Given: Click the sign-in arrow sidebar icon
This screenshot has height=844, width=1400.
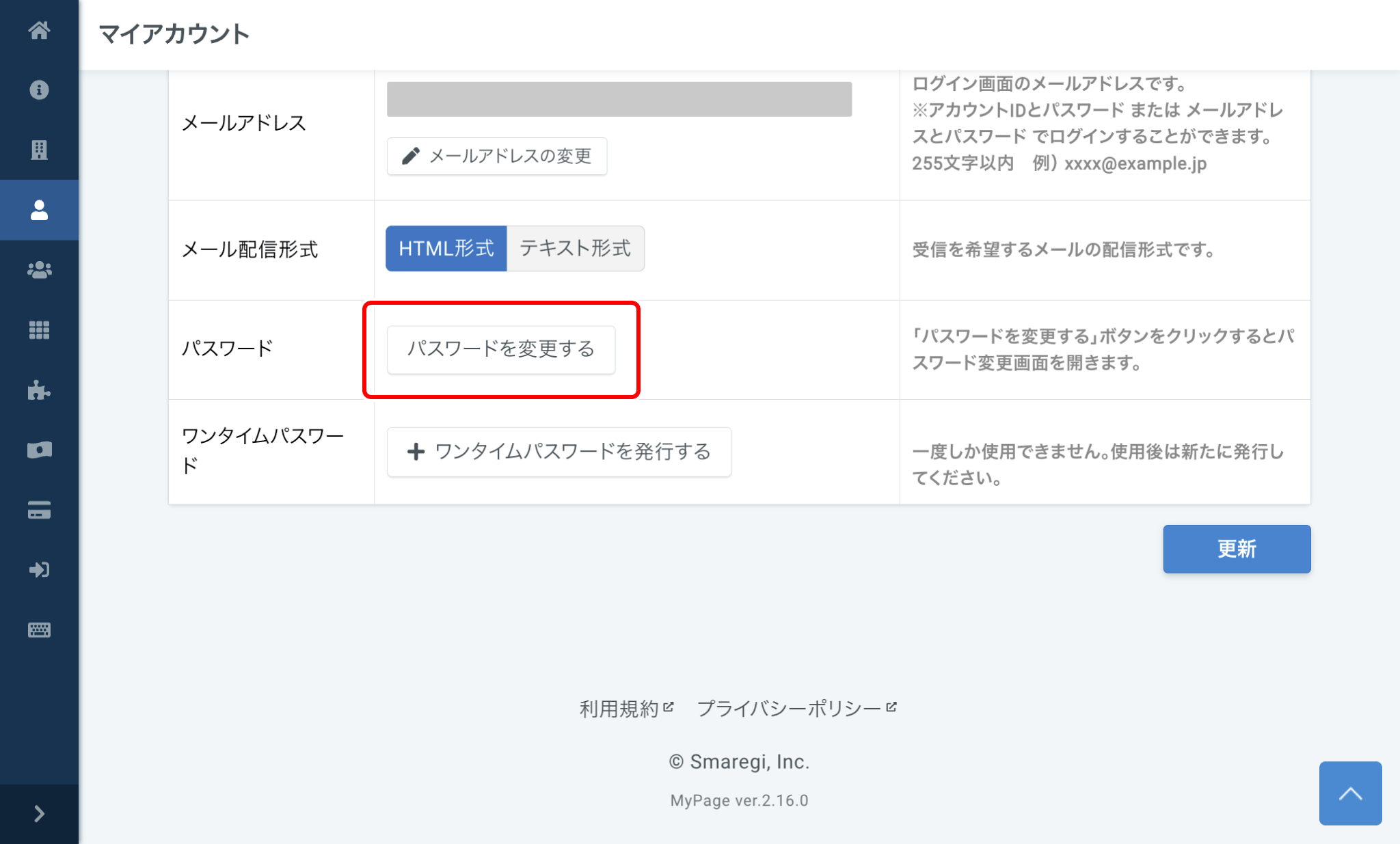Looking at the screenshot, I should coord(39,569).
